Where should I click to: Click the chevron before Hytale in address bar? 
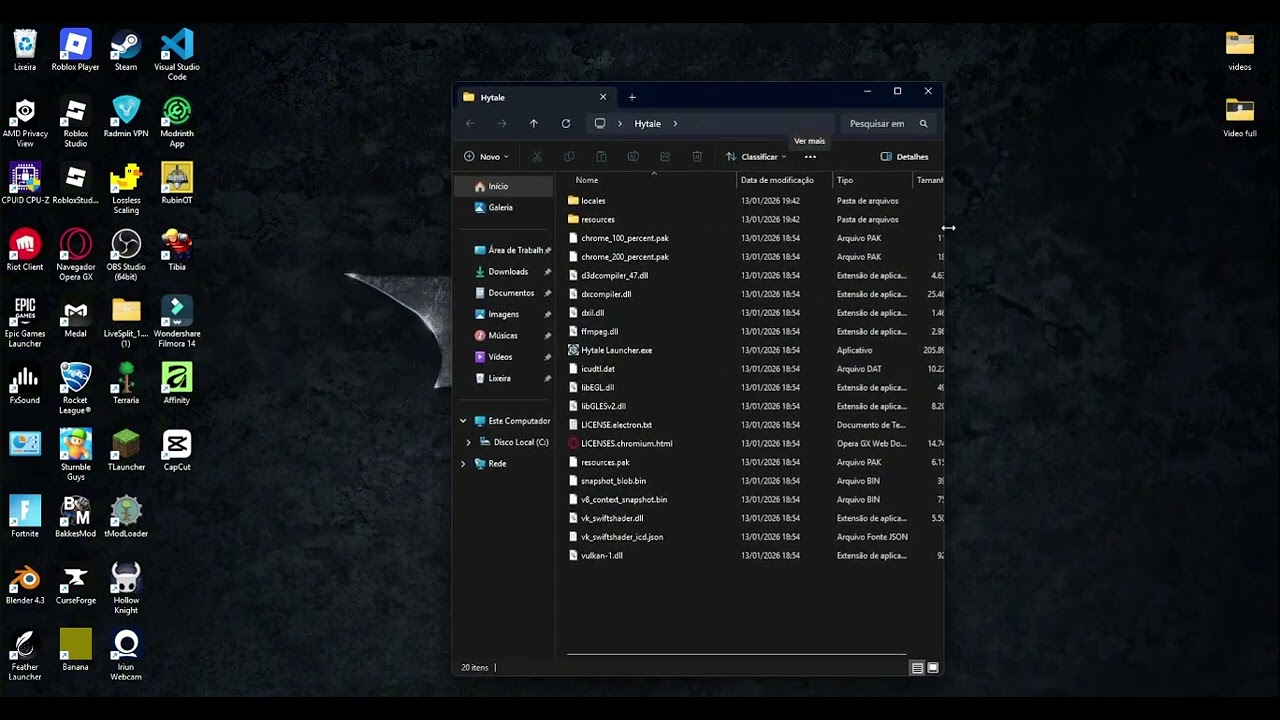(620, 124)
